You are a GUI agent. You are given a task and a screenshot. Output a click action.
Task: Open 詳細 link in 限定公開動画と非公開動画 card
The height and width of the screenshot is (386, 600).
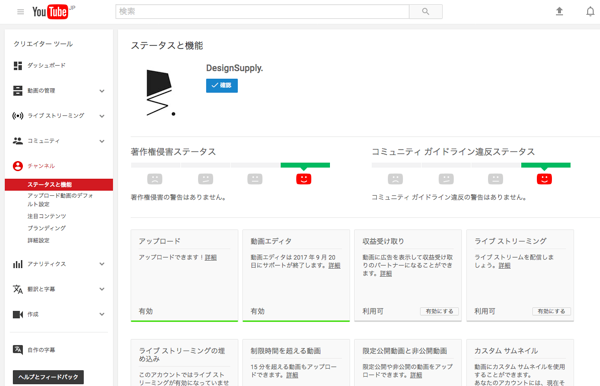(416, 375)
